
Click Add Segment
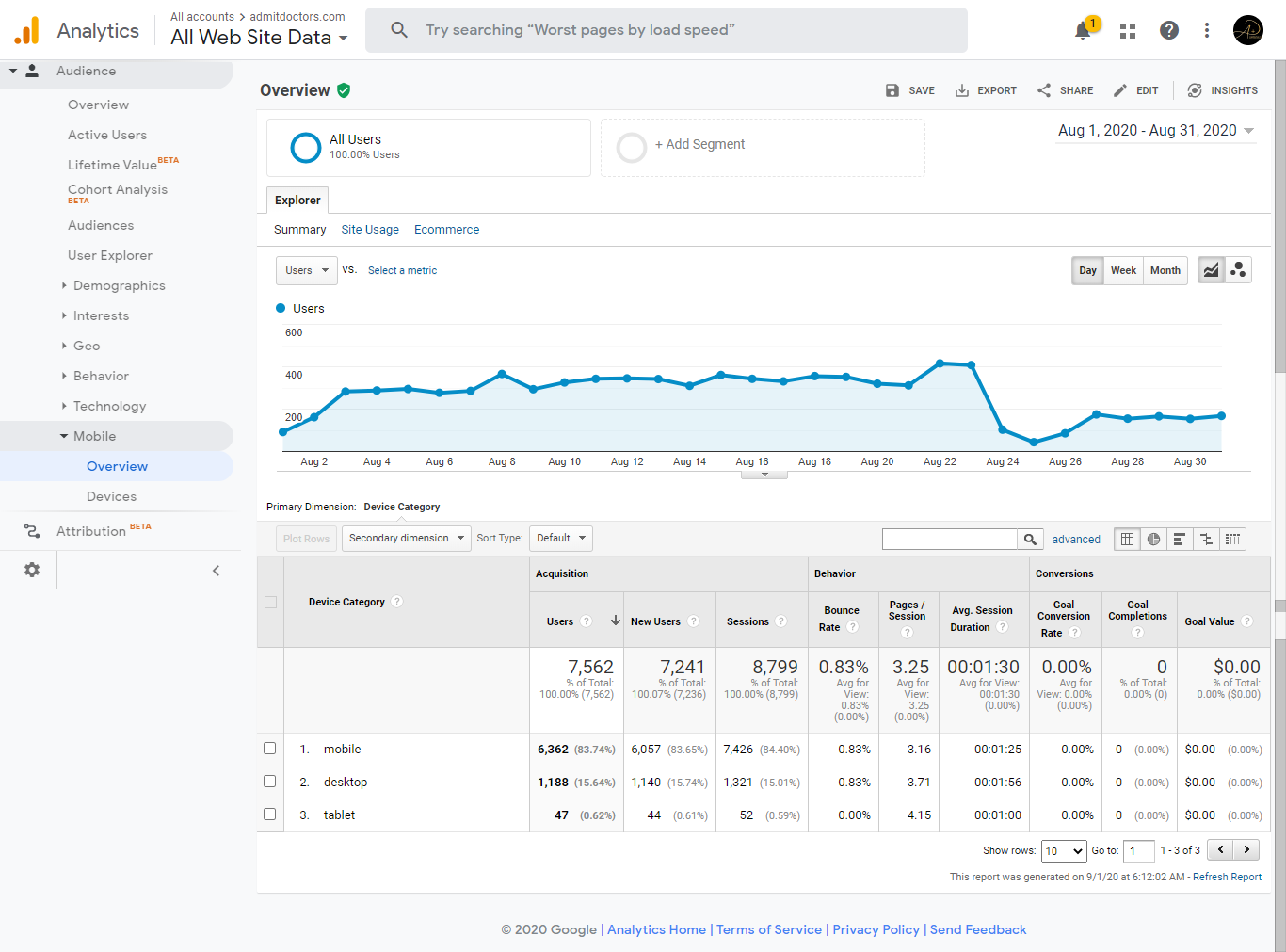pyautogui.click(x=699, y=144)
